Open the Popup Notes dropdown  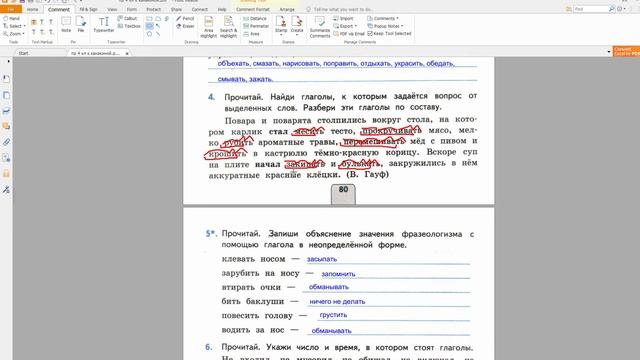385,26
